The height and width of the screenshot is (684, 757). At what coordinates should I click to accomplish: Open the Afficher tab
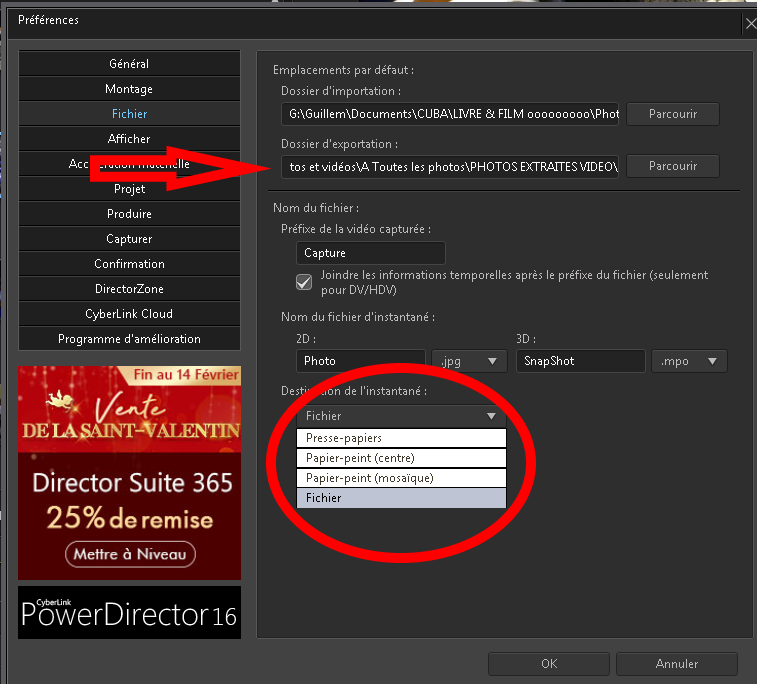click(129, 139)
